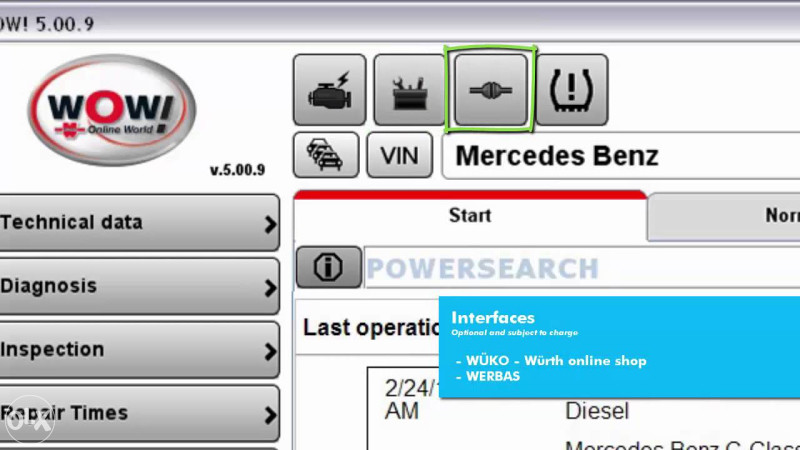Click the info icon beside Powersearch
This screenshot has width=800, height=450.
click(329, 267)
